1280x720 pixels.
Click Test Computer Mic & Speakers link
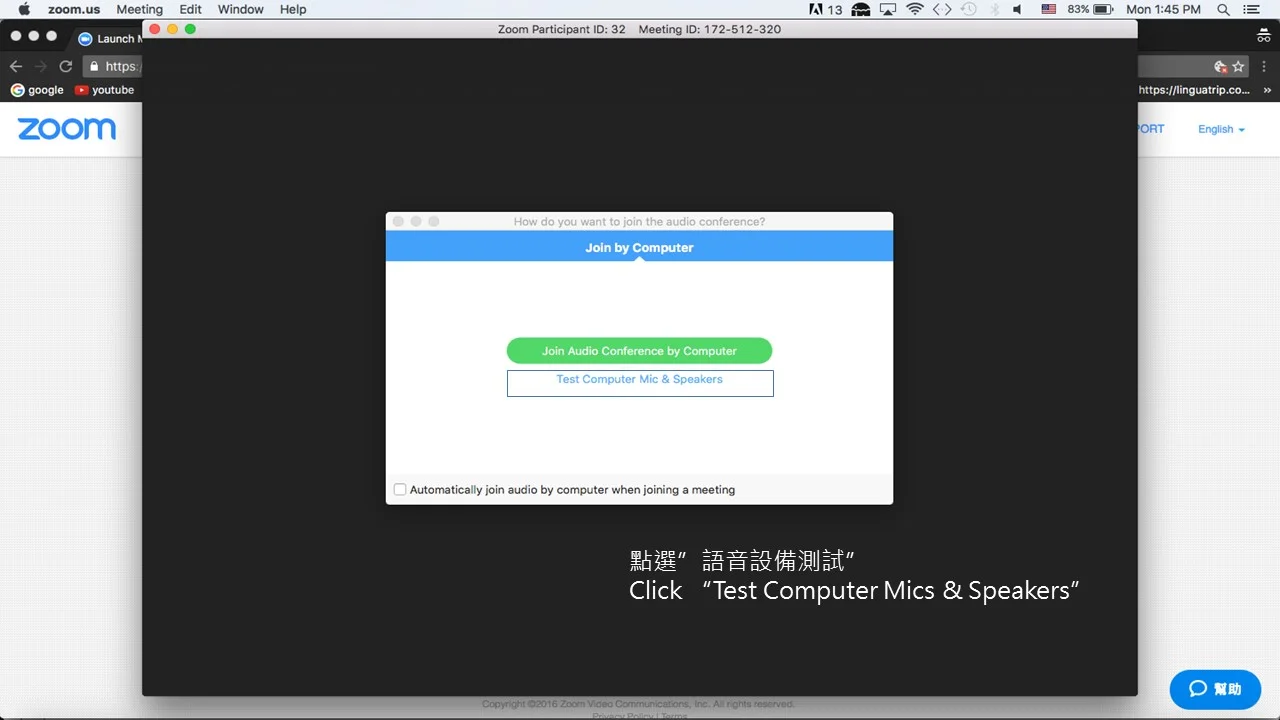point(639,380)
